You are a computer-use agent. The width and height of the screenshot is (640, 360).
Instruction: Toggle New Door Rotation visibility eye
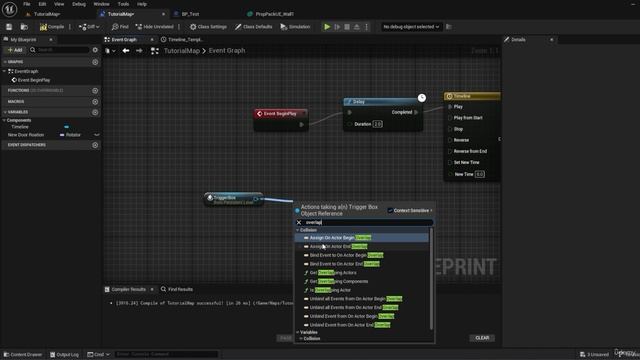[97, 135]
